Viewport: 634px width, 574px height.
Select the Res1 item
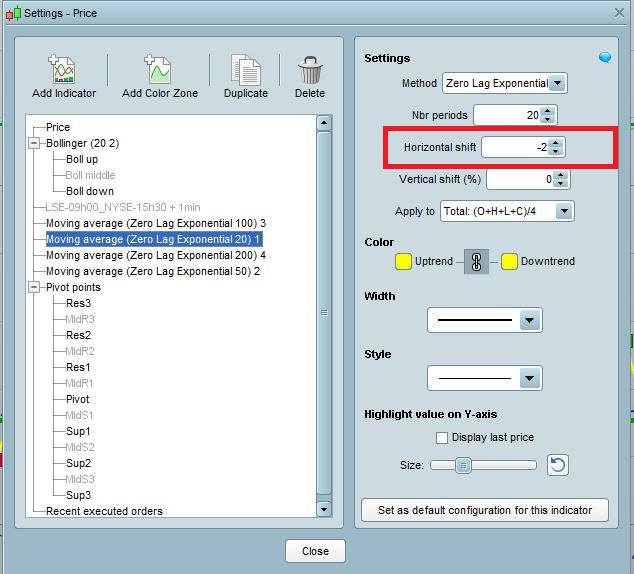pos(78,367)
